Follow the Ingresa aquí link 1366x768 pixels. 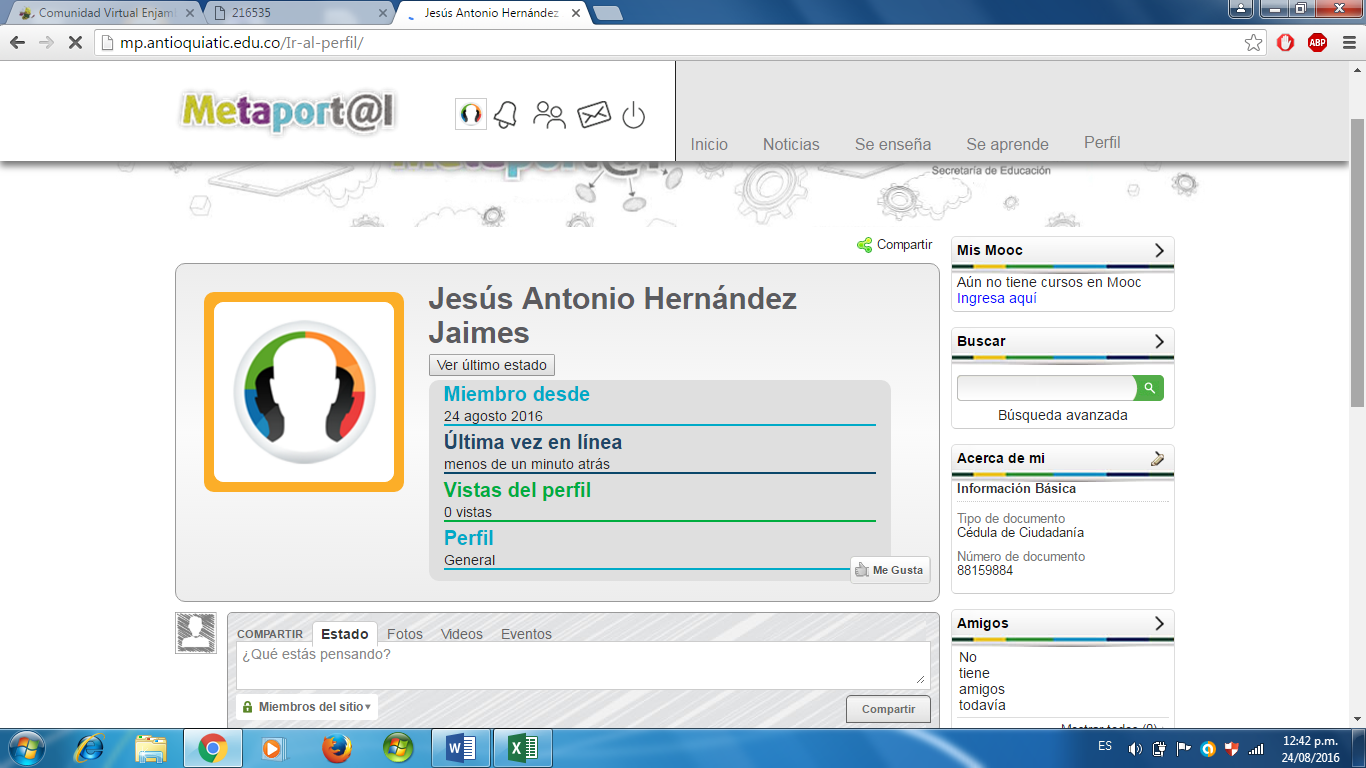tap(996, 299)
